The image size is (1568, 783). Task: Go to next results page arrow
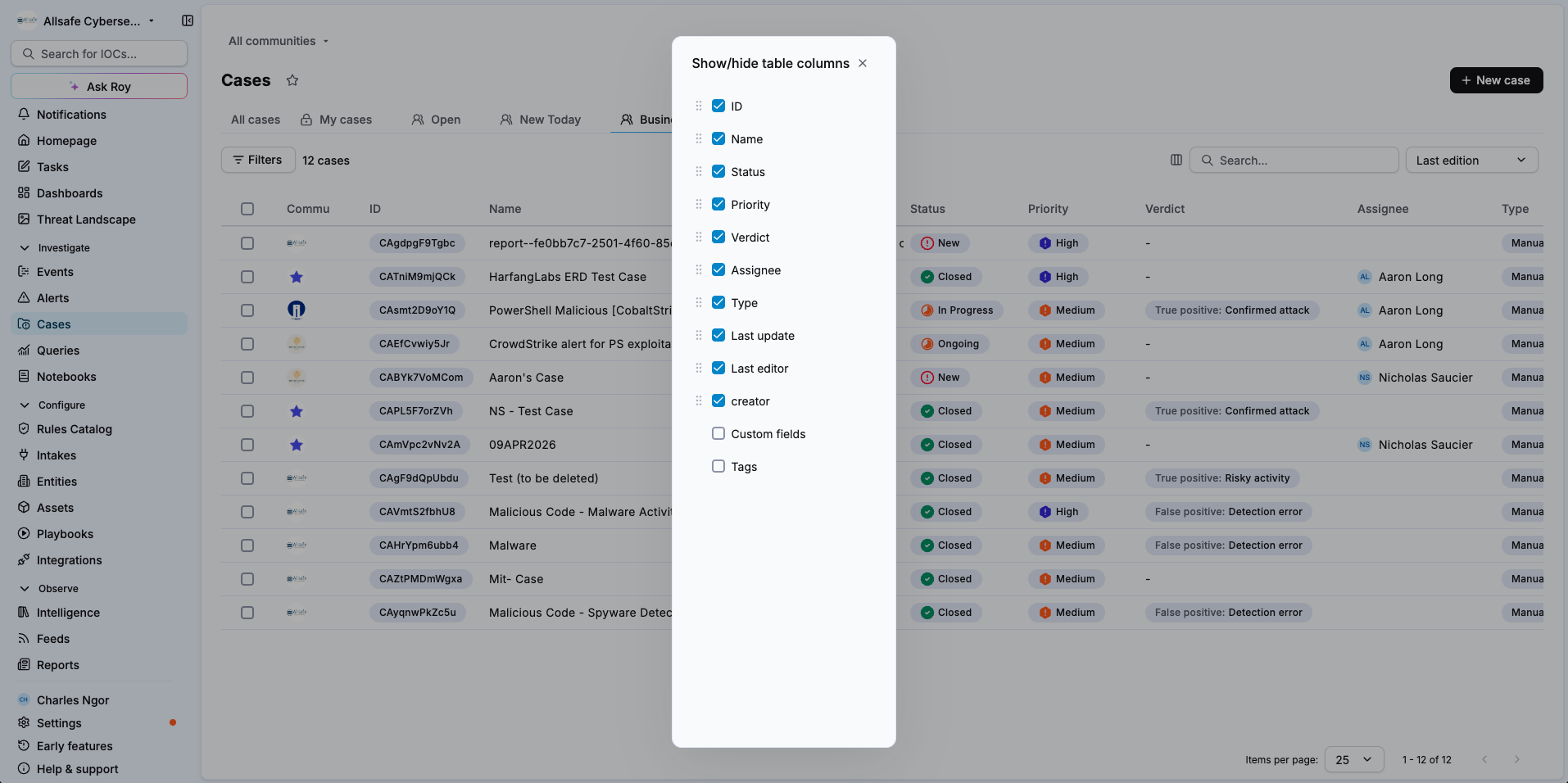coord(1517,759)
